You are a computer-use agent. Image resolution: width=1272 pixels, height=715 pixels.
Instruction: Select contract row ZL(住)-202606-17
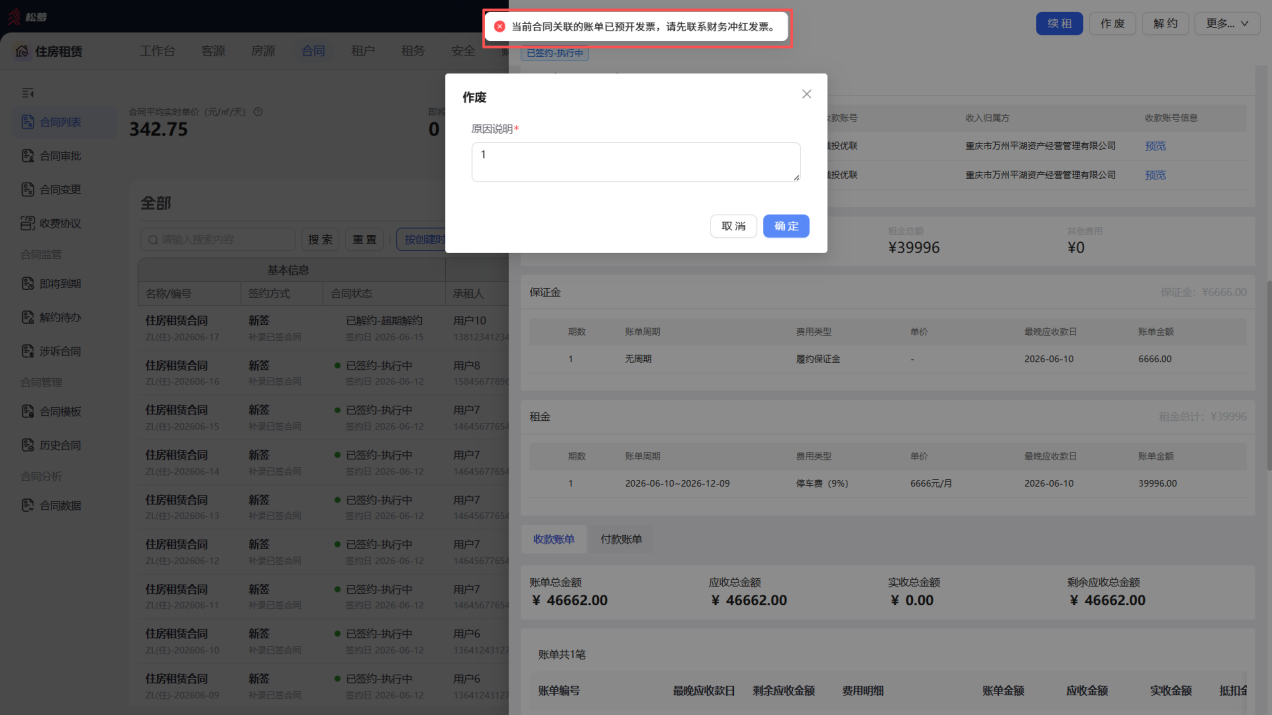(323, 328)
